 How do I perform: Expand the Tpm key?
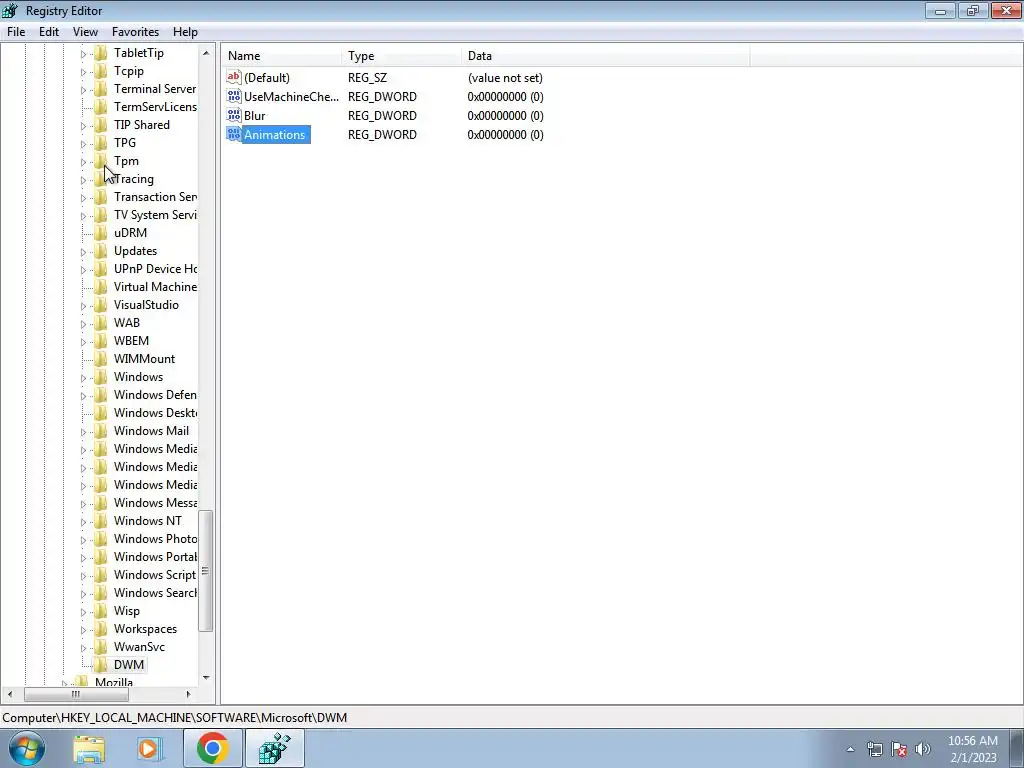point(83,161)
